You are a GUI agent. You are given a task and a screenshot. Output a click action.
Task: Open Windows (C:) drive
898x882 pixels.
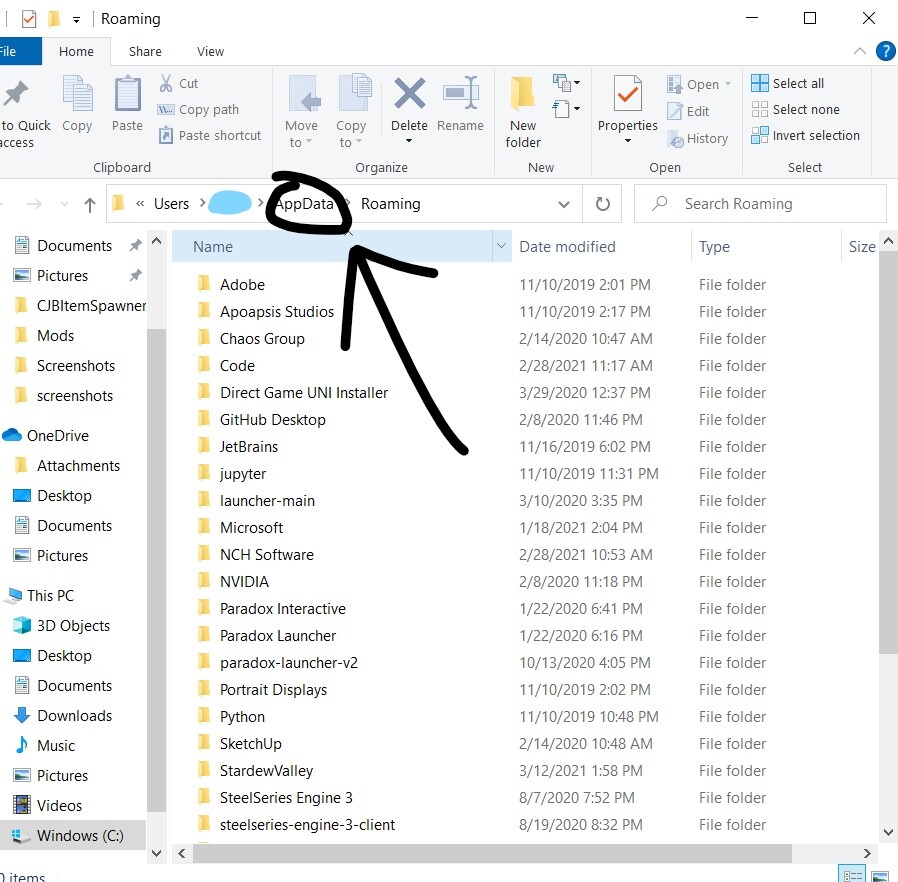[x=73, y=836]
